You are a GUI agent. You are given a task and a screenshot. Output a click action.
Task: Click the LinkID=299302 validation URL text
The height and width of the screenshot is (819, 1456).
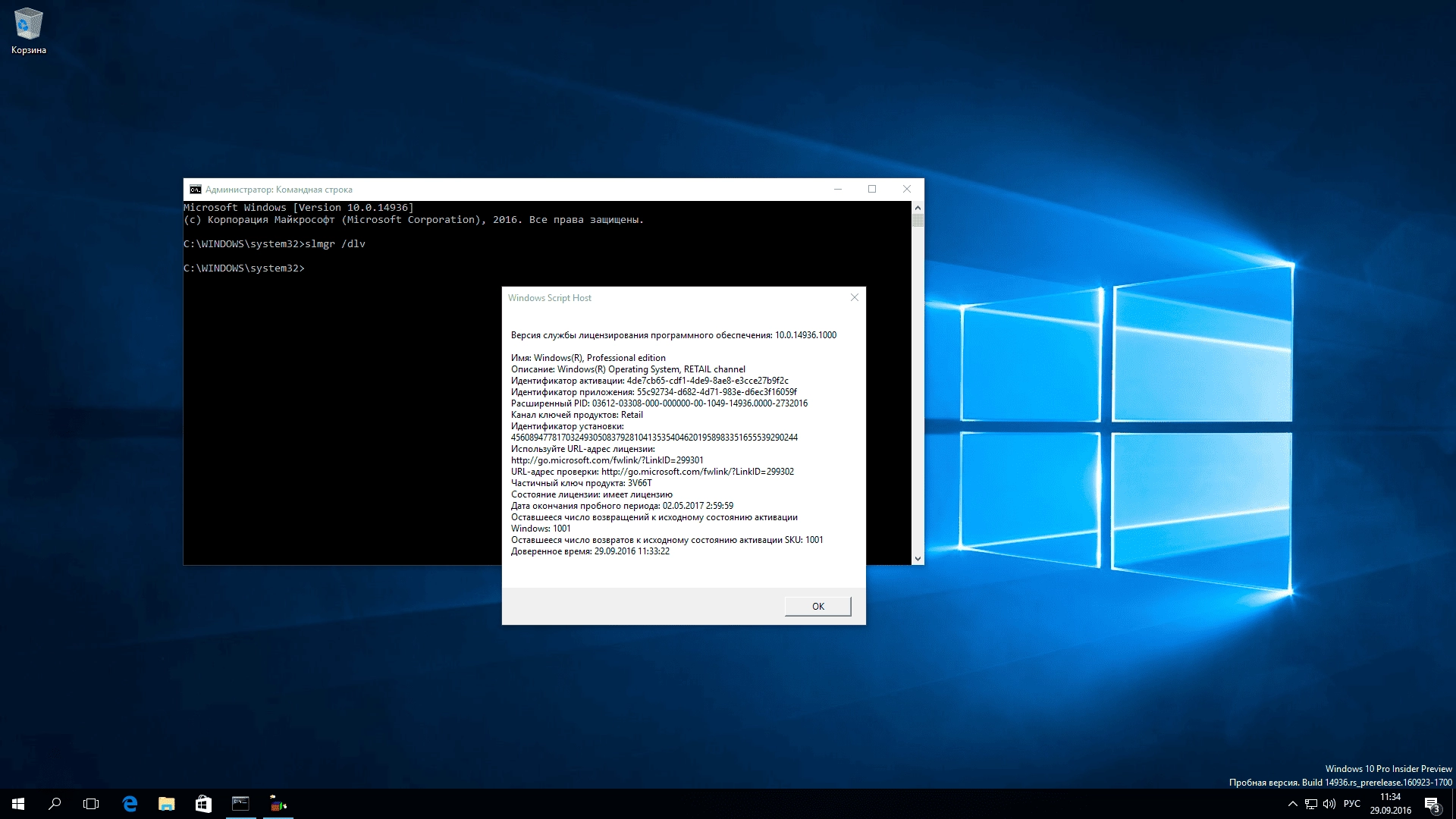coord(698,472)
